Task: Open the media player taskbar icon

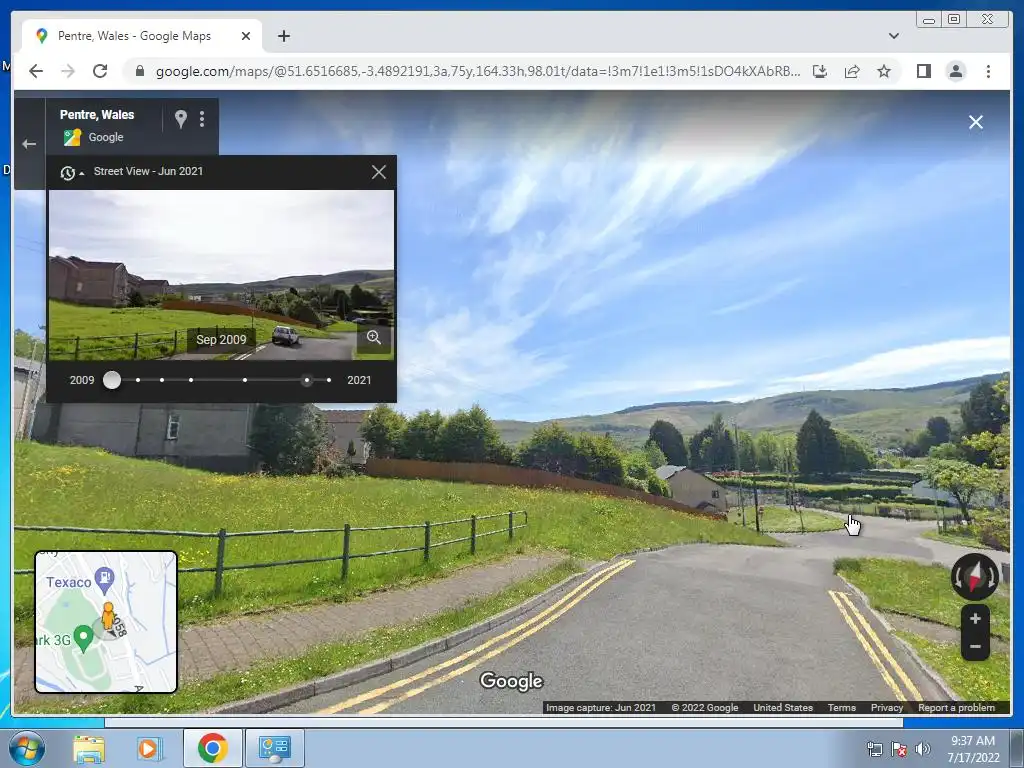Action: click(149, 748)
